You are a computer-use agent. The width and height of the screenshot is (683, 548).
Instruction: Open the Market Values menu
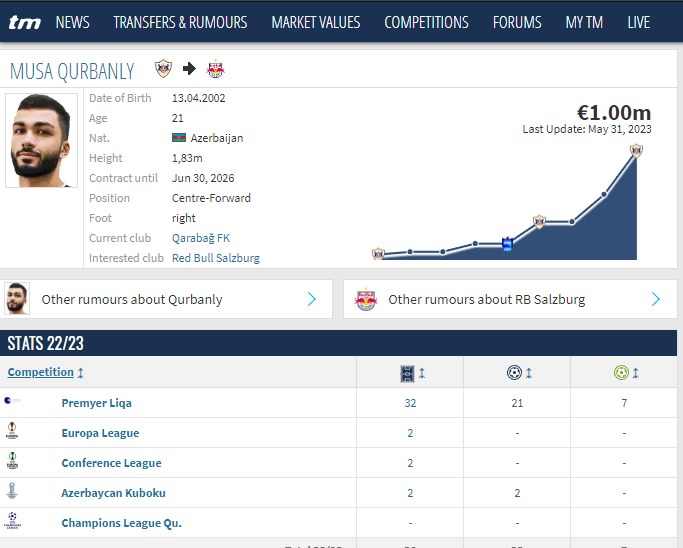(315, 22)
